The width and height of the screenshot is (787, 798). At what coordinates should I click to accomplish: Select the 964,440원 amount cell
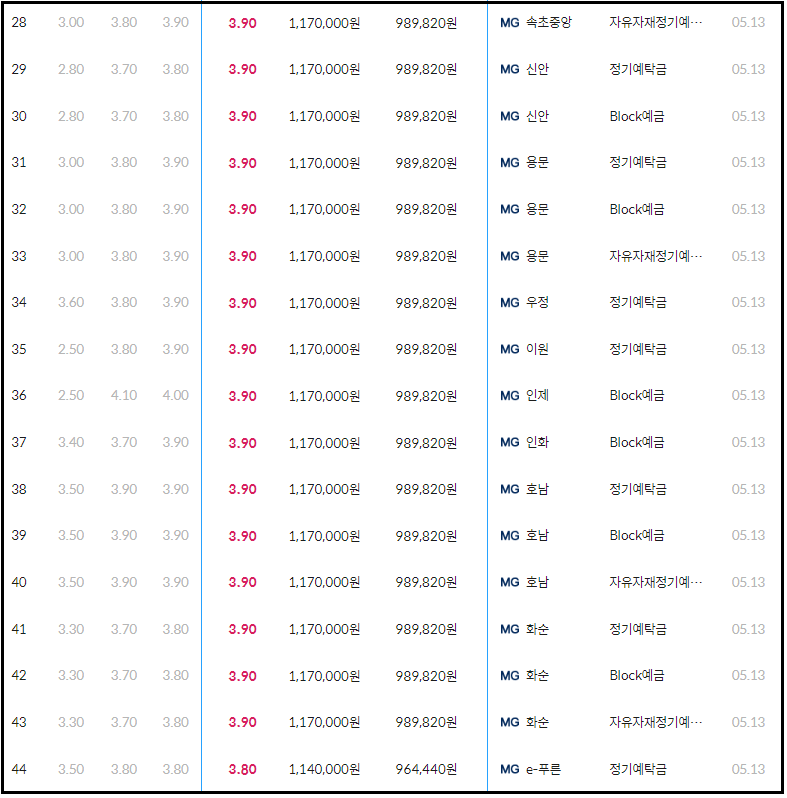[426, 770]
